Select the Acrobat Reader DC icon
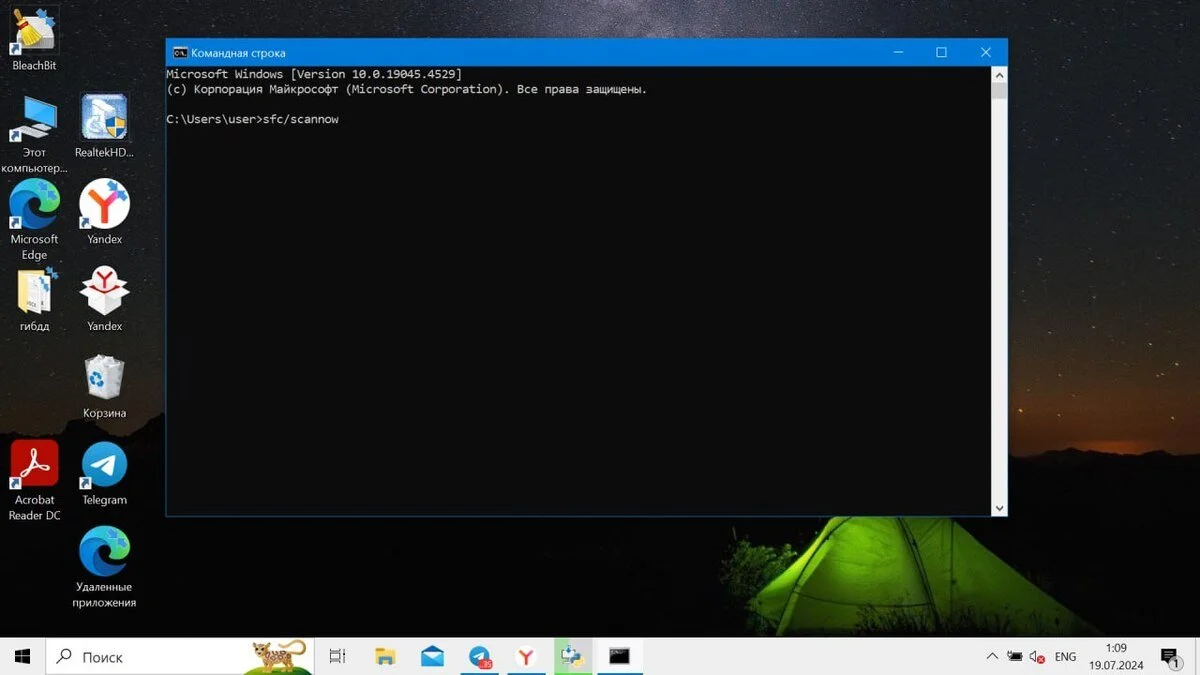This screenshot has width=1200, height=675. click(x=34, y=481)
